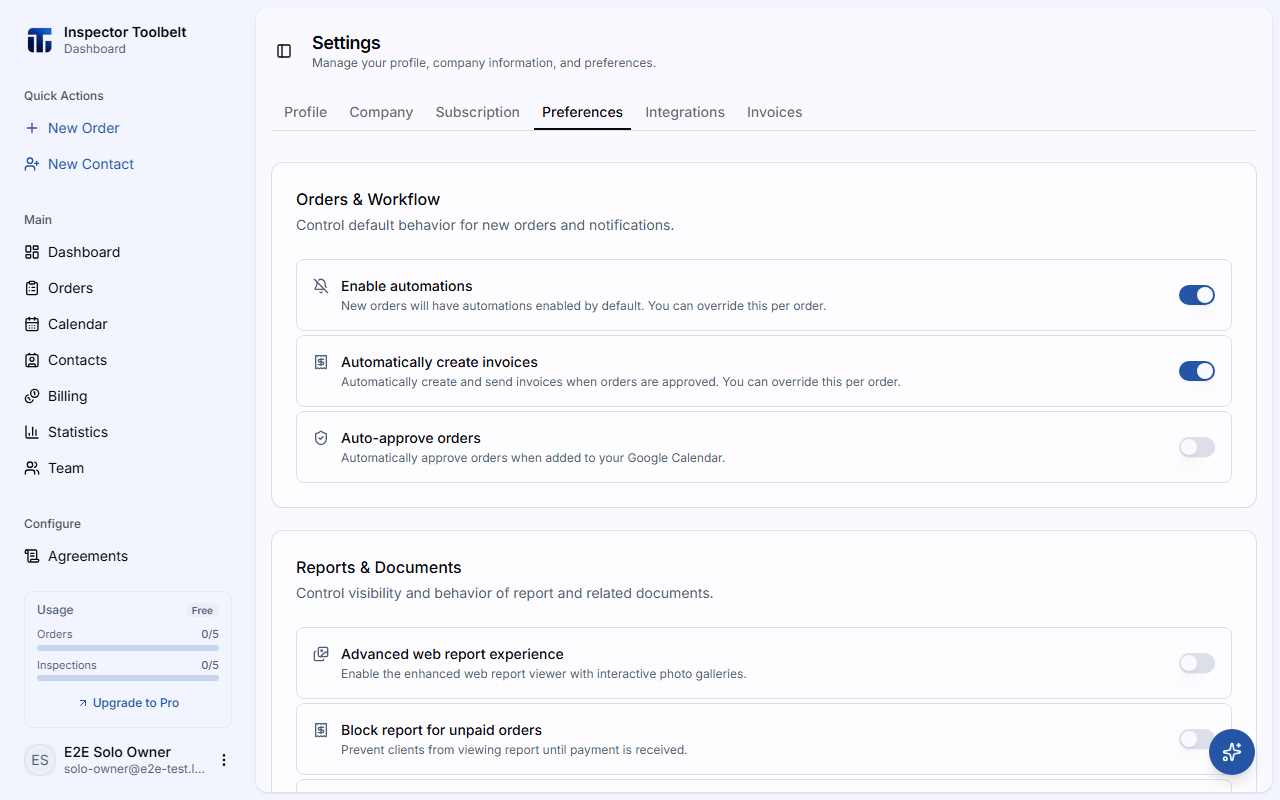Click the shield icon beside Auto-approve orders
Viewport: 1280px width, 800px height.
pyautogui.click(x=321, y=438)
